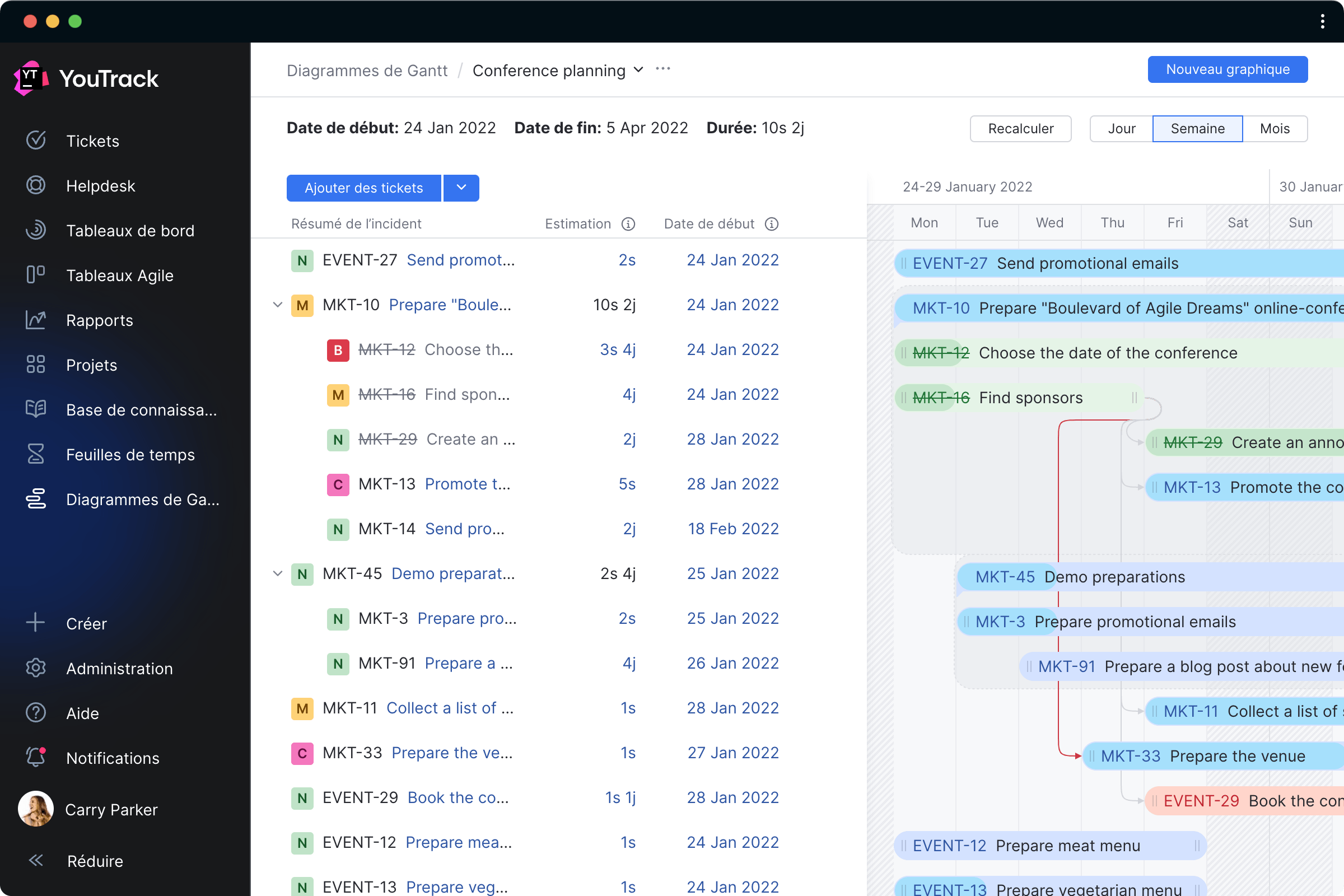Open Projets section
The image size is (1344, 896).
(x=92, y=364)
